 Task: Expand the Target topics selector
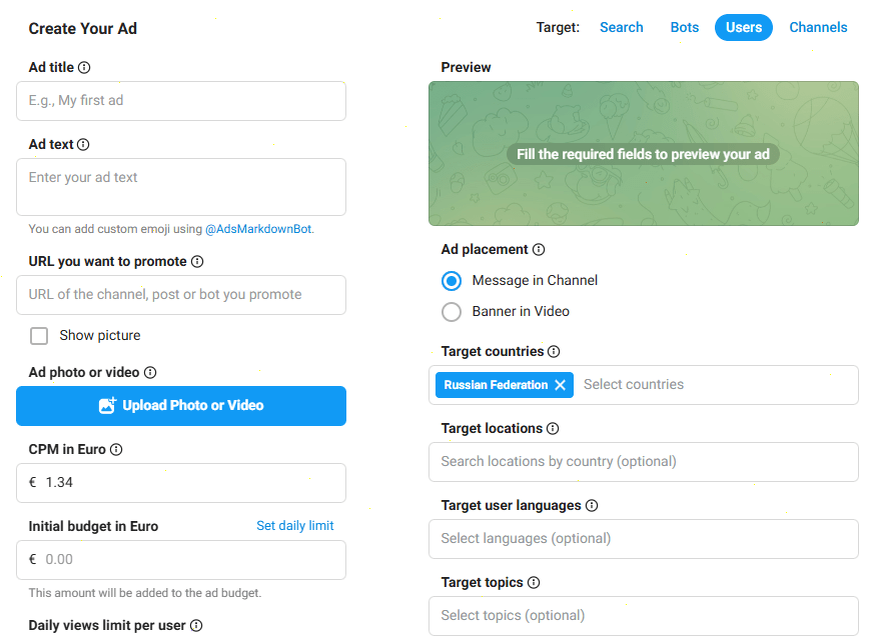click(643, 616)
